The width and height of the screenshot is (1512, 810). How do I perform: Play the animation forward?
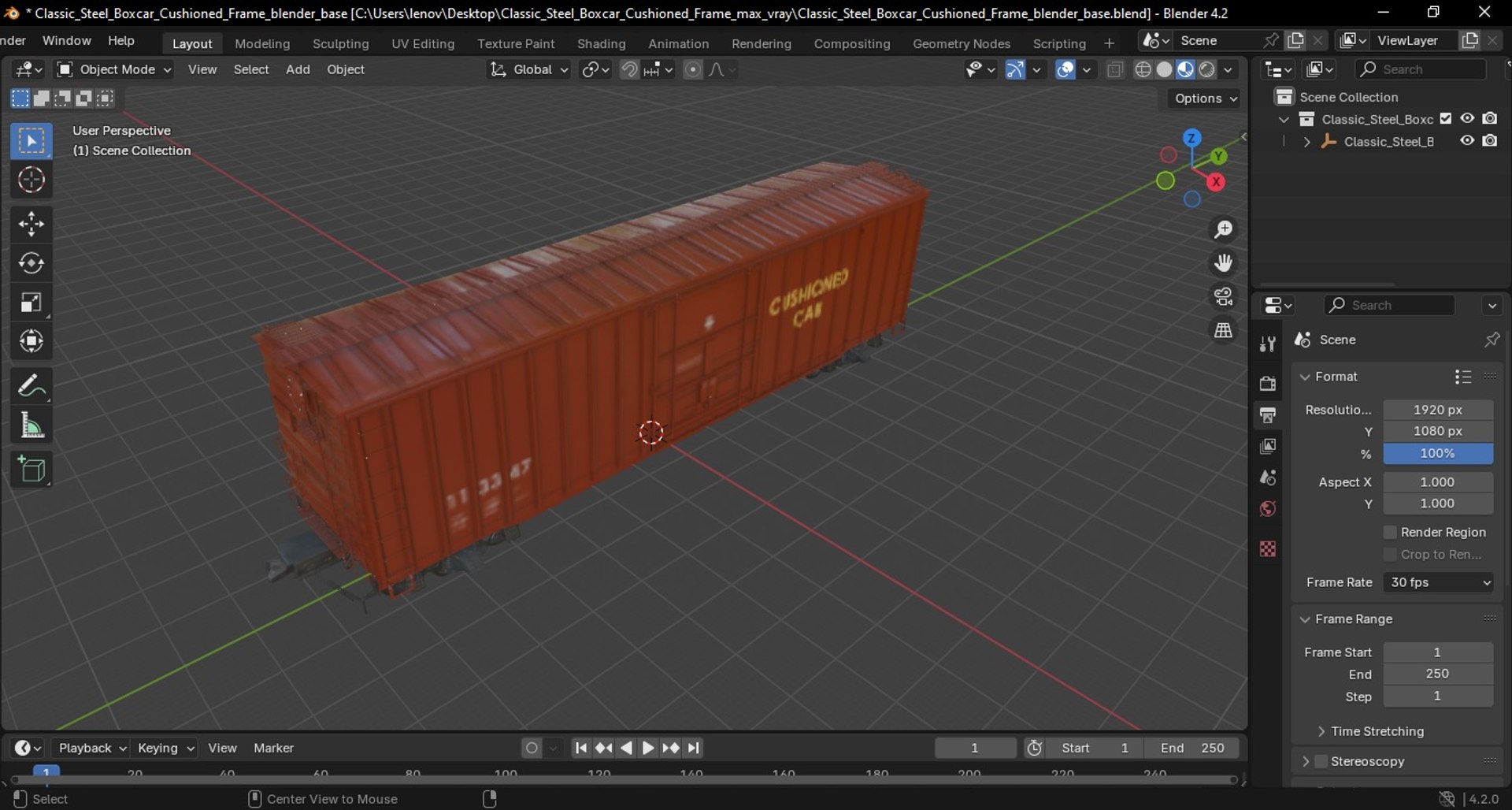pyautogui.click(x=647, y=748)
